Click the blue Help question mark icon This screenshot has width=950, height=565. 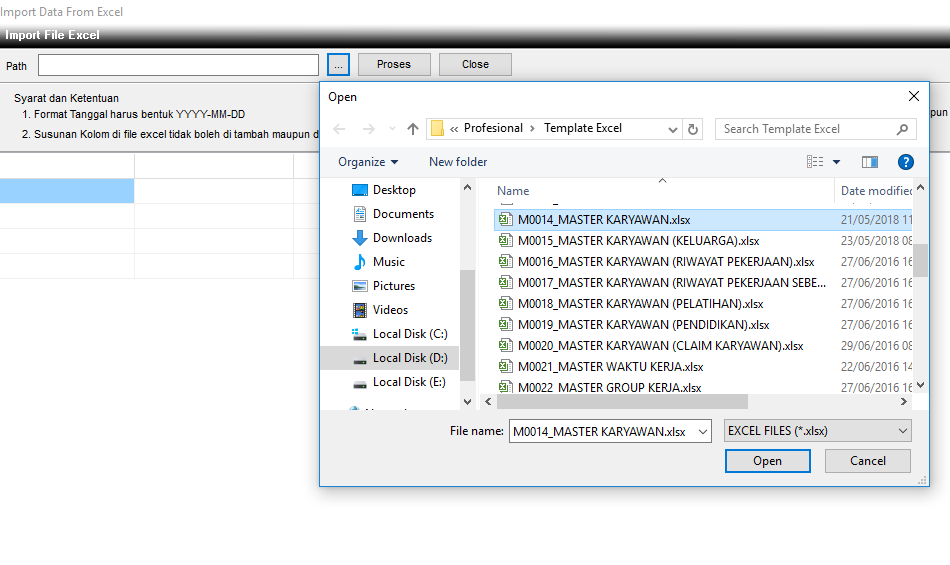905,162
